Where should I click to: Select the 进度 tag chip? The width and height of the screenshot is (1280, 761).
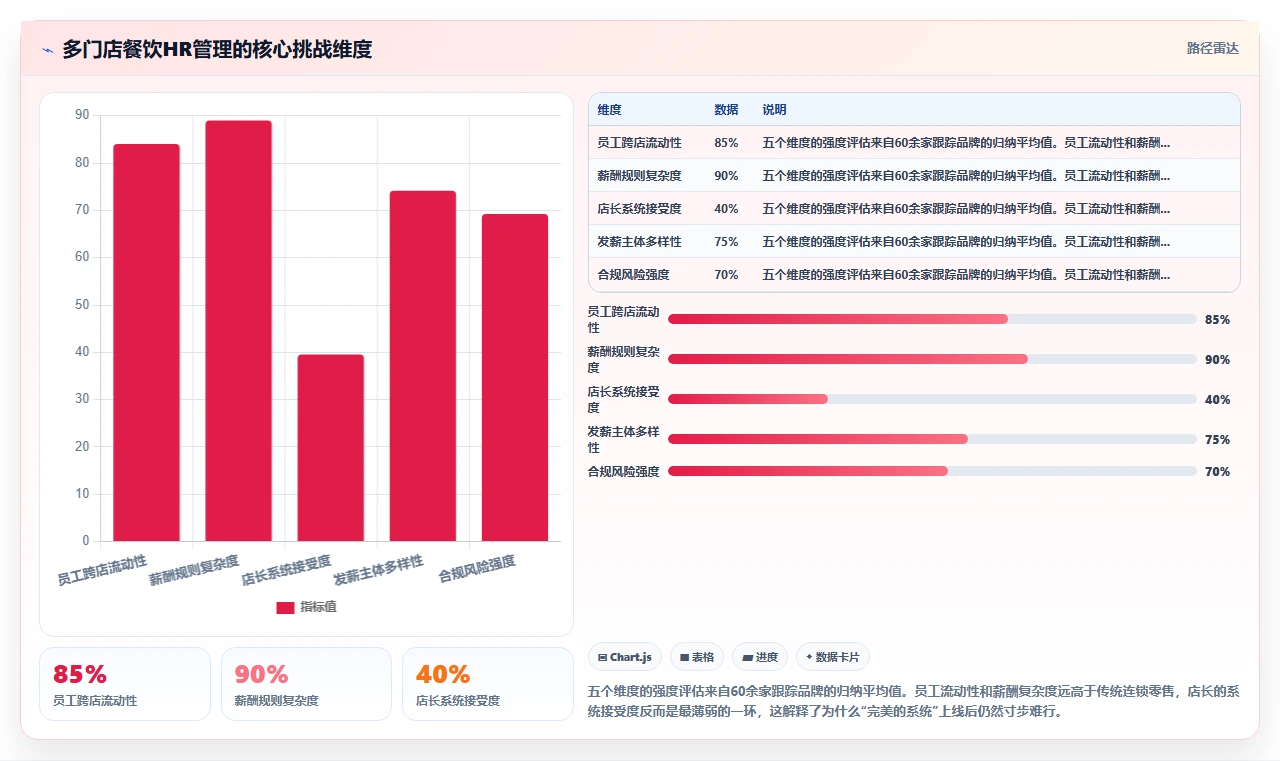(x=760, y=657)
